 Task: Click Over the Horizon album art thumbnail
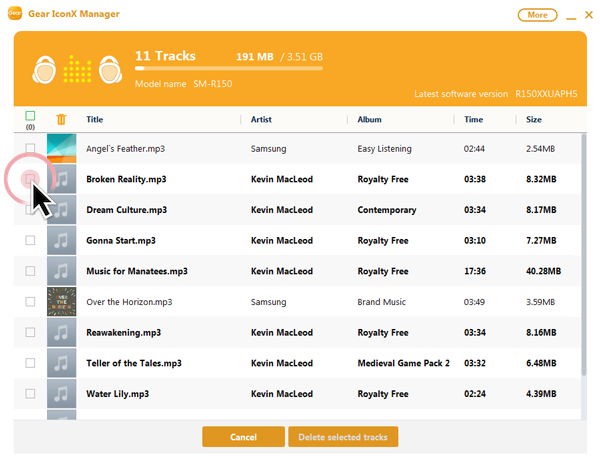pyautogui.click(x=61, y=302)
